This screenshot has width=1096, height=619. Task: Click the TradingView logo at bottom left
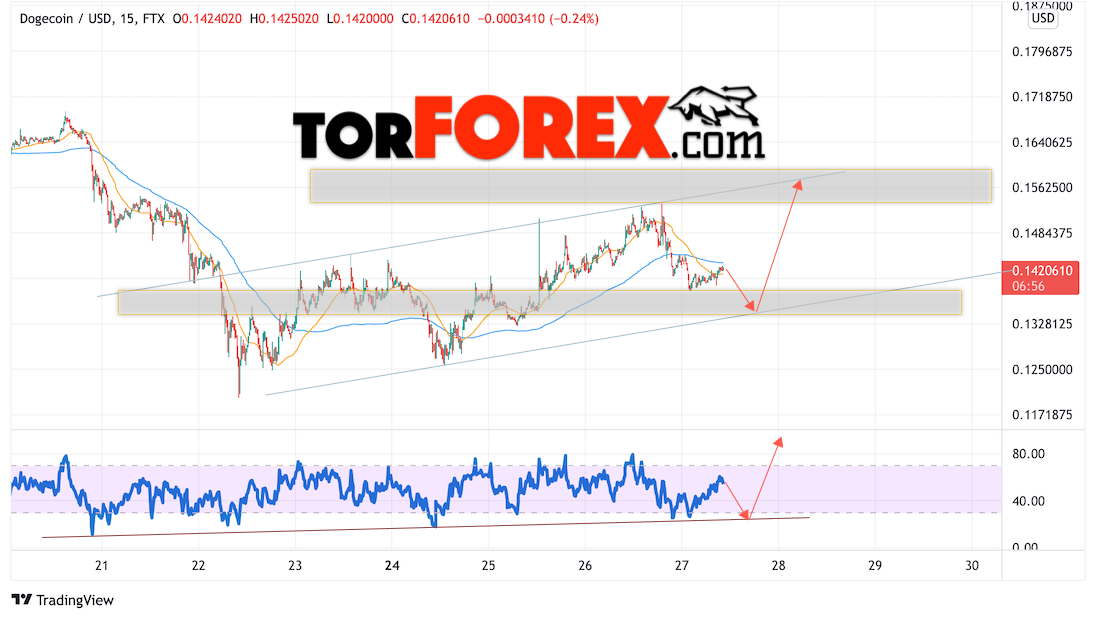pyautogui.click(x=62, y=599)
